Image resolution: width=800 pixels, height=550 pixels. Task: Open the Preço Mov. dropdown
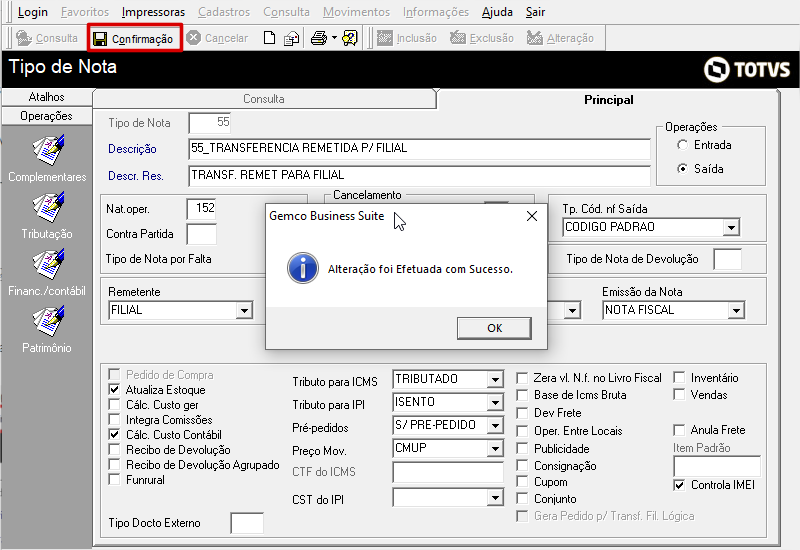(x=495, y=448)
